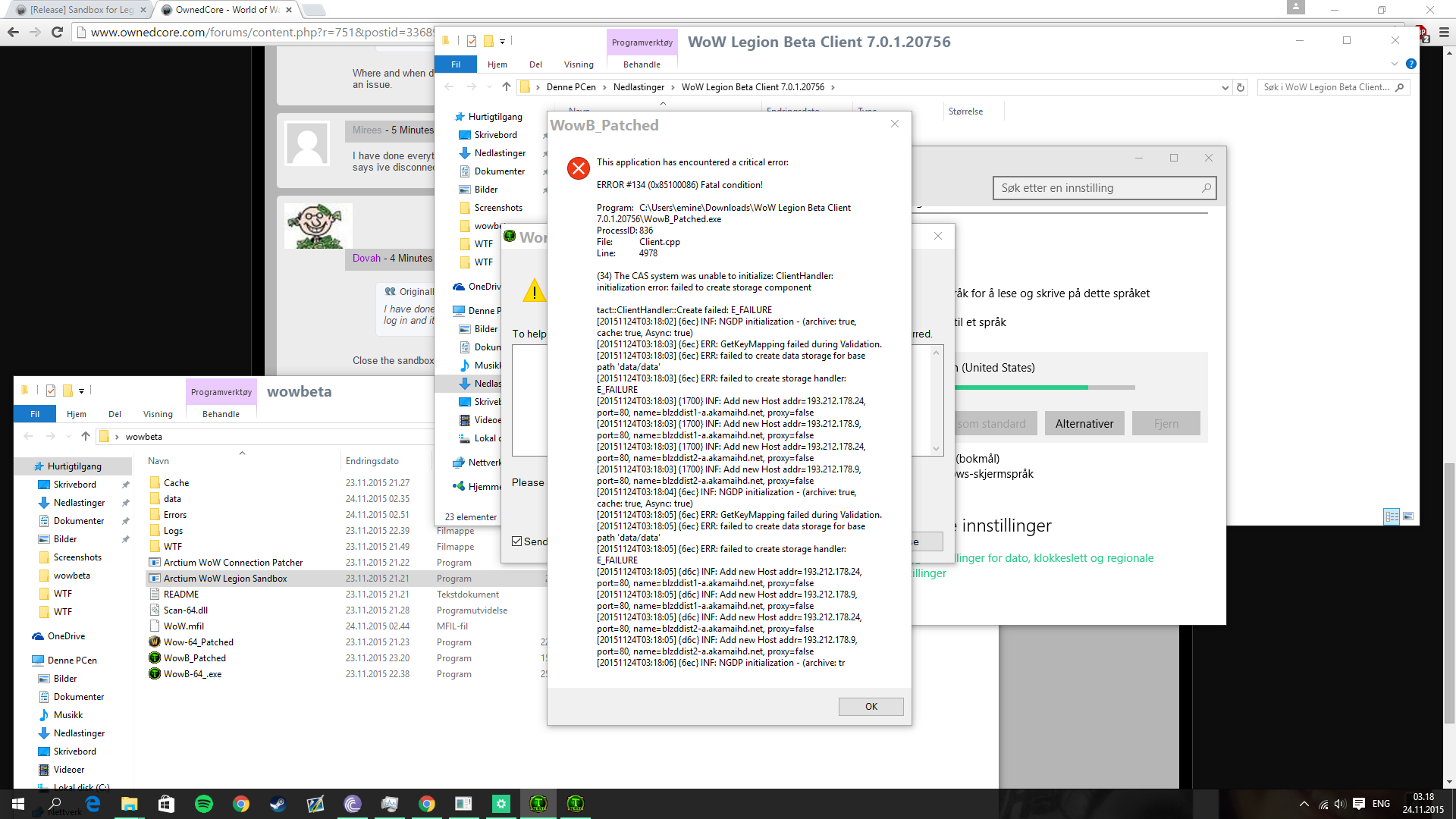Click the refresh button in the Explorer address bar
The width and height of the screenshot is (1456, 819).
(1241, 87)
